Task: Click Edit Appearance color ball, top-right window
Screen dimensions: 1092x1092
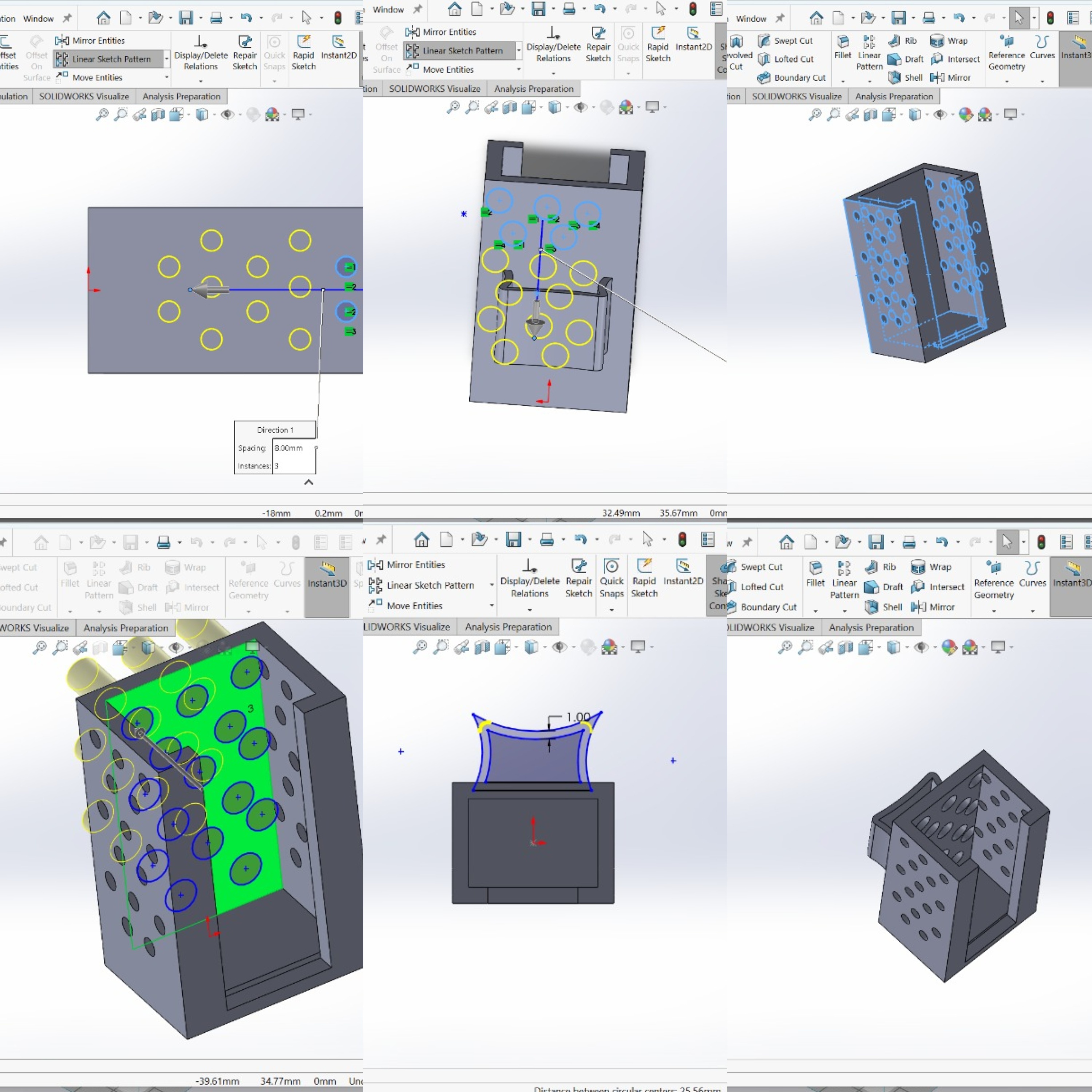Action: pos(966,115)
